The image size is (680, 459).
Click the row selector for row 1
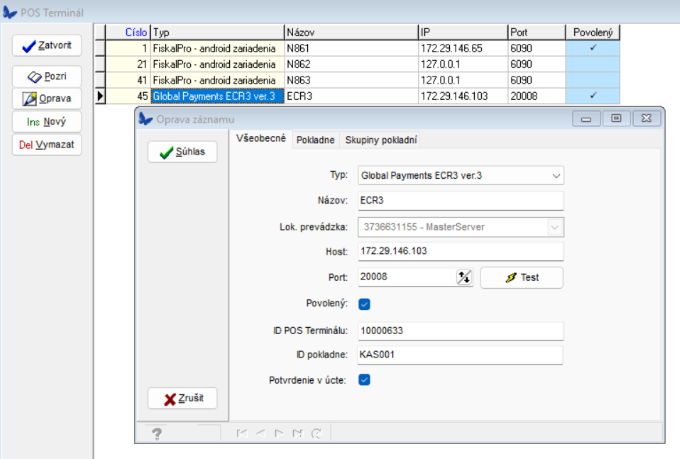point(100,48)
